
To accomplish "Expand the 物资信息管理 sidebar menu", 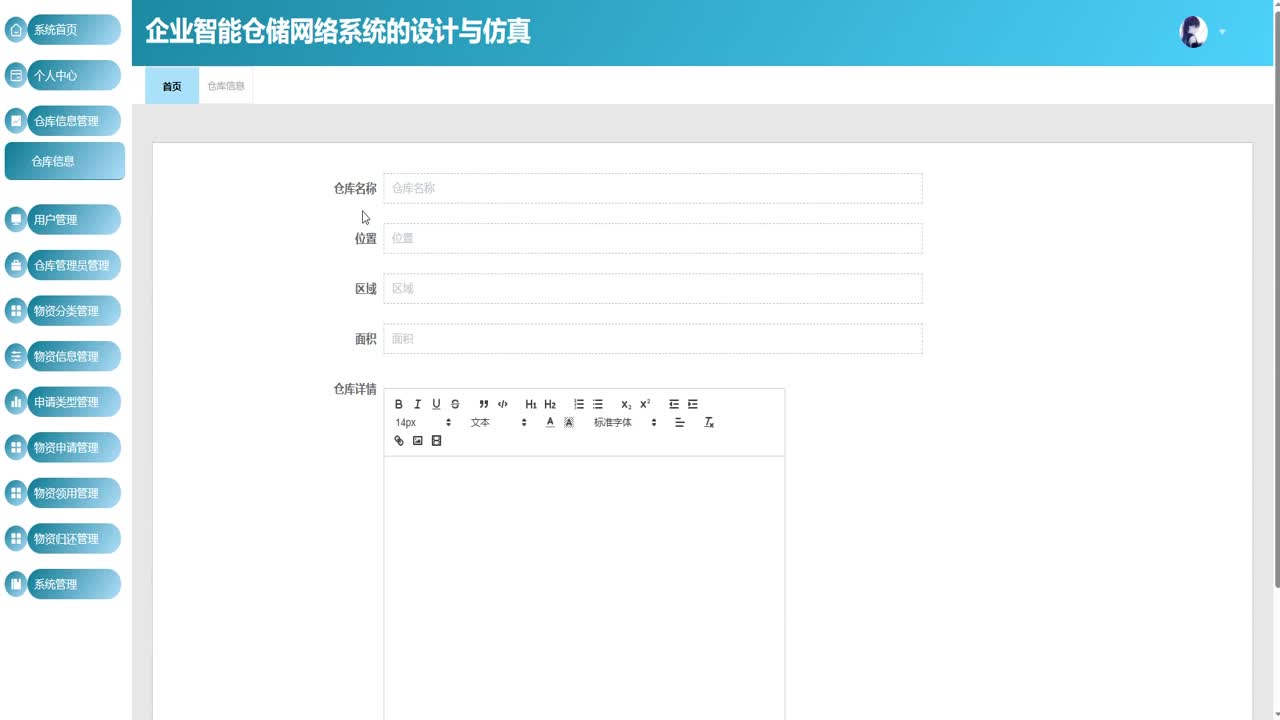I will click(x=75, y=356).
